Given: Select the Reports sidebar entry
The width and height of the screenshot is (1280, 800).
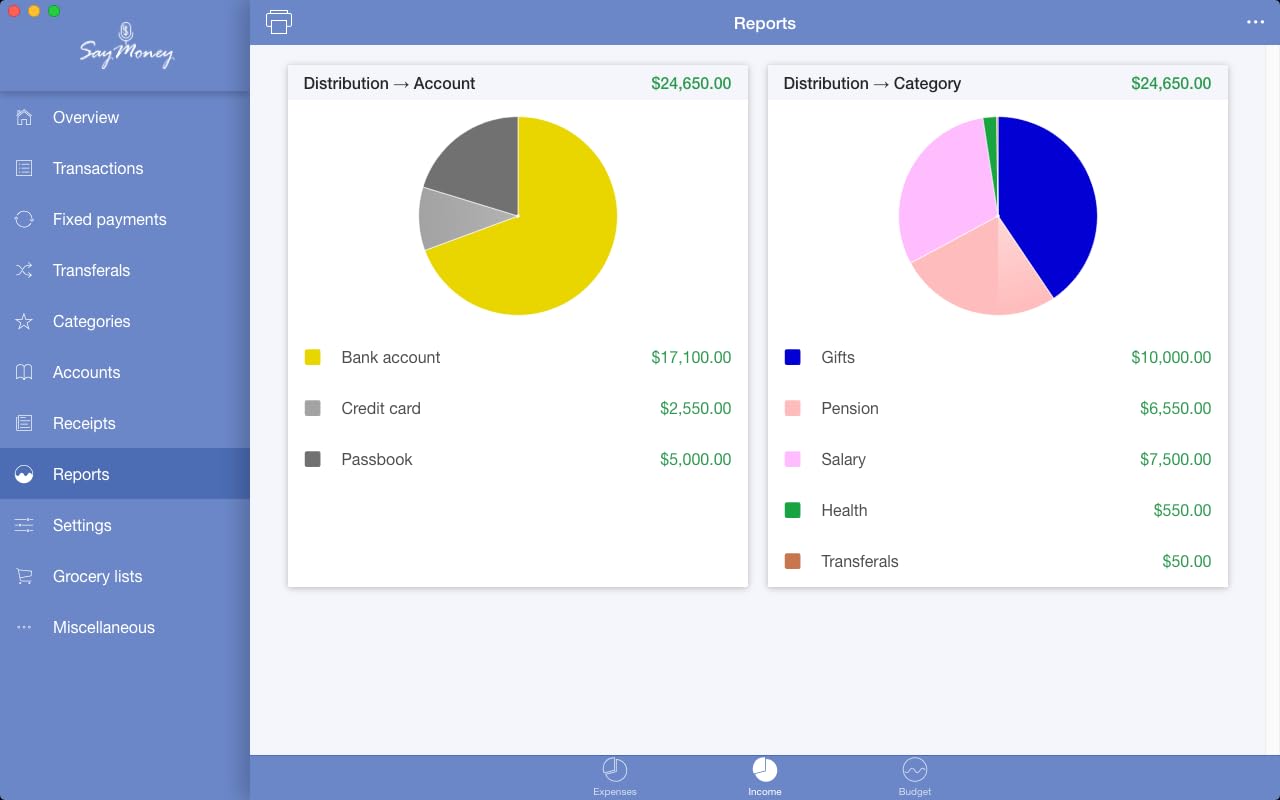Looking at the screenshot, I should [125, 474].
